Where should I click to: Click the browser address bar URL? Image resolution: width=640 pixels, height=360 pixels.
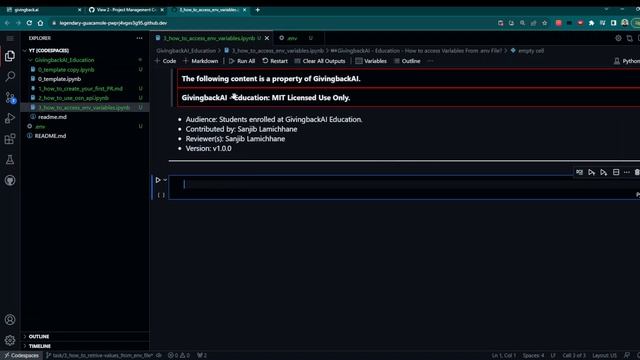(x=113, y=23)
